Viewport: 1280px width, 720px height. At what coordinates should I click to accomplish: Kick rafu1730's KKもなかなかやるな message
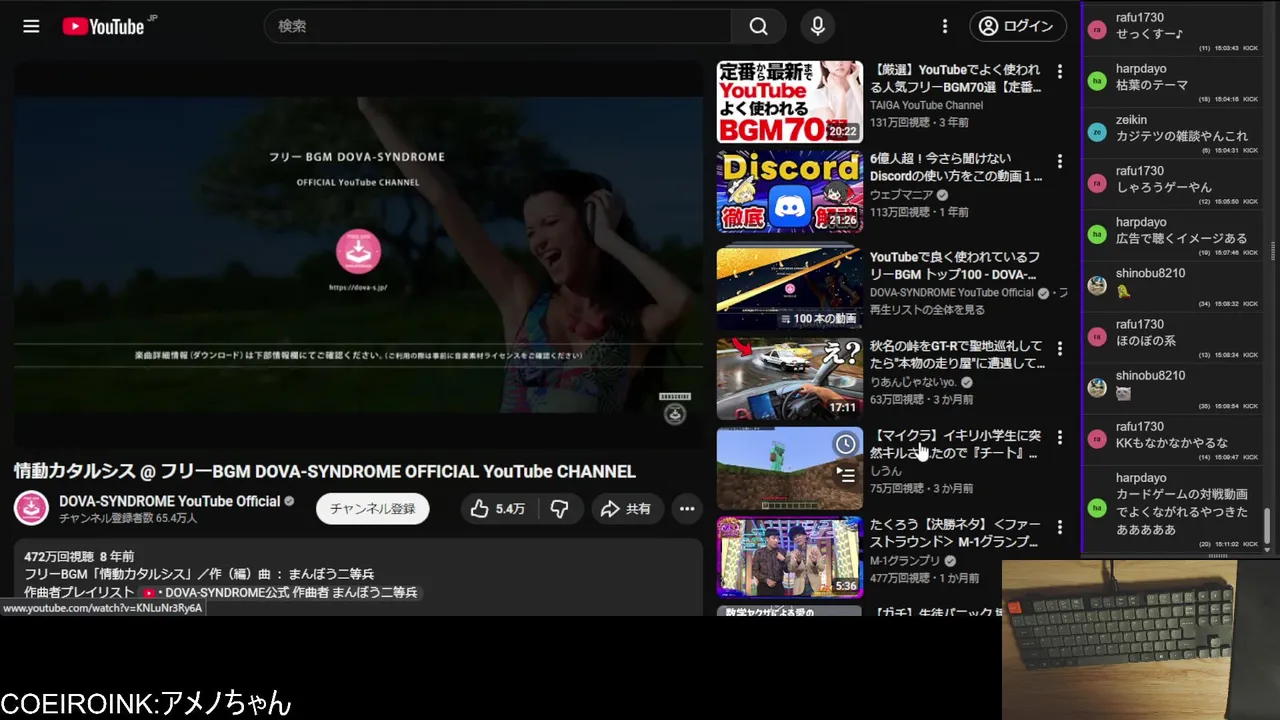click(x=1250, y=456)
